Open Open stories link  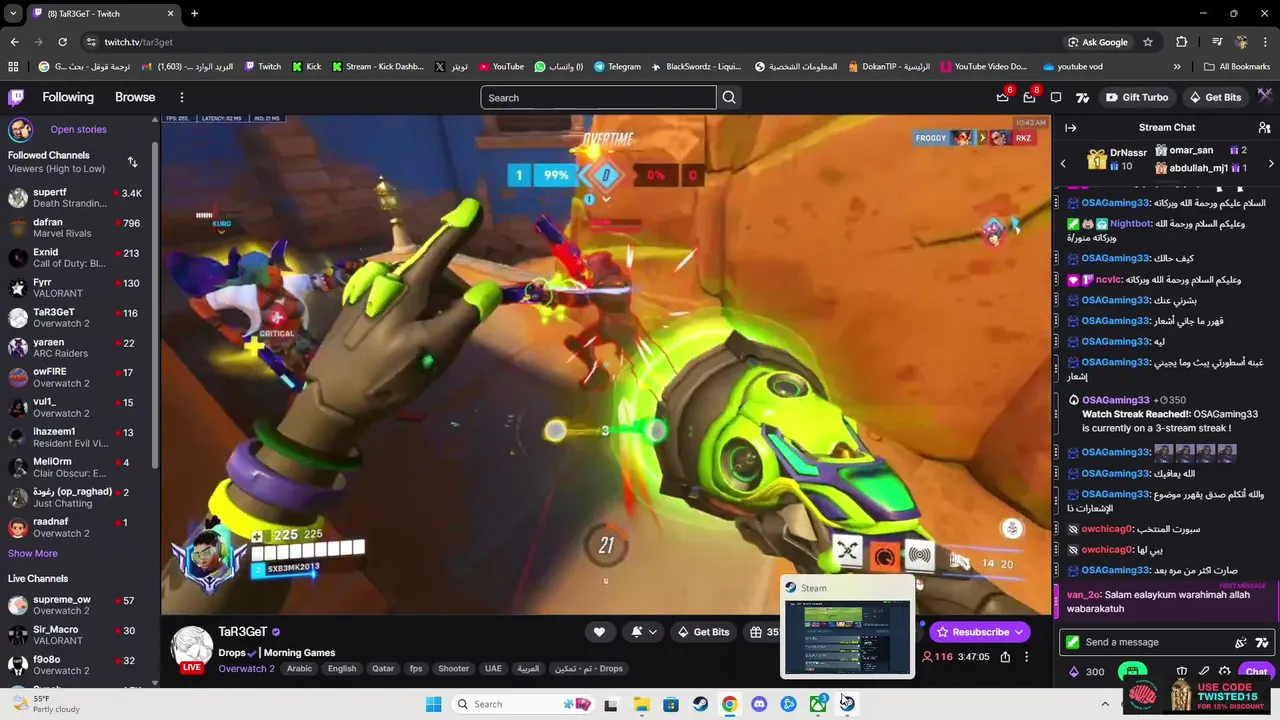tap(78, 129)
